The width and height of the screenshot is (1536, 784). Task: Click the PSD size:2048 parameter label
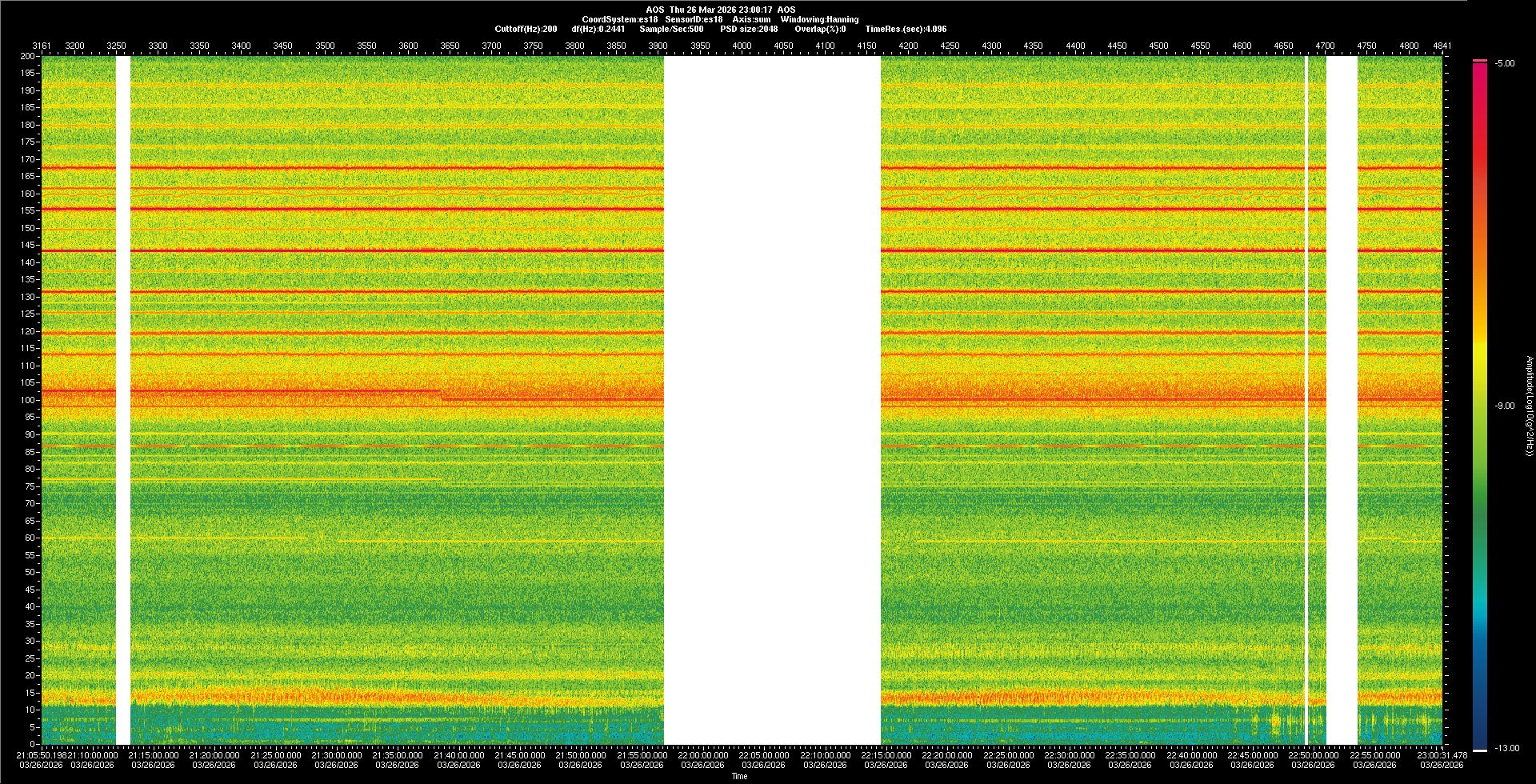(x=748, y=29)
